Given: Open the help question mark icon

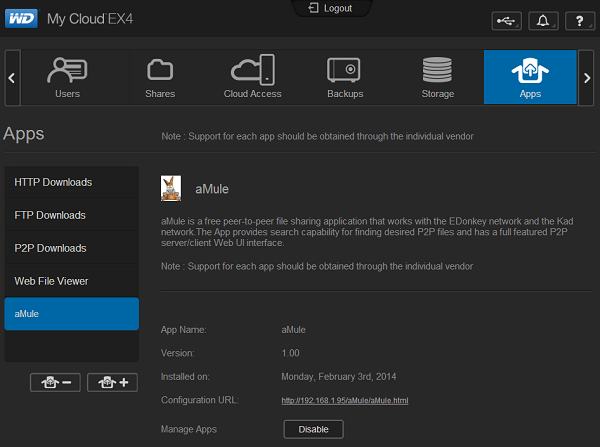Looking at the screenshot, I should (580, 21).
